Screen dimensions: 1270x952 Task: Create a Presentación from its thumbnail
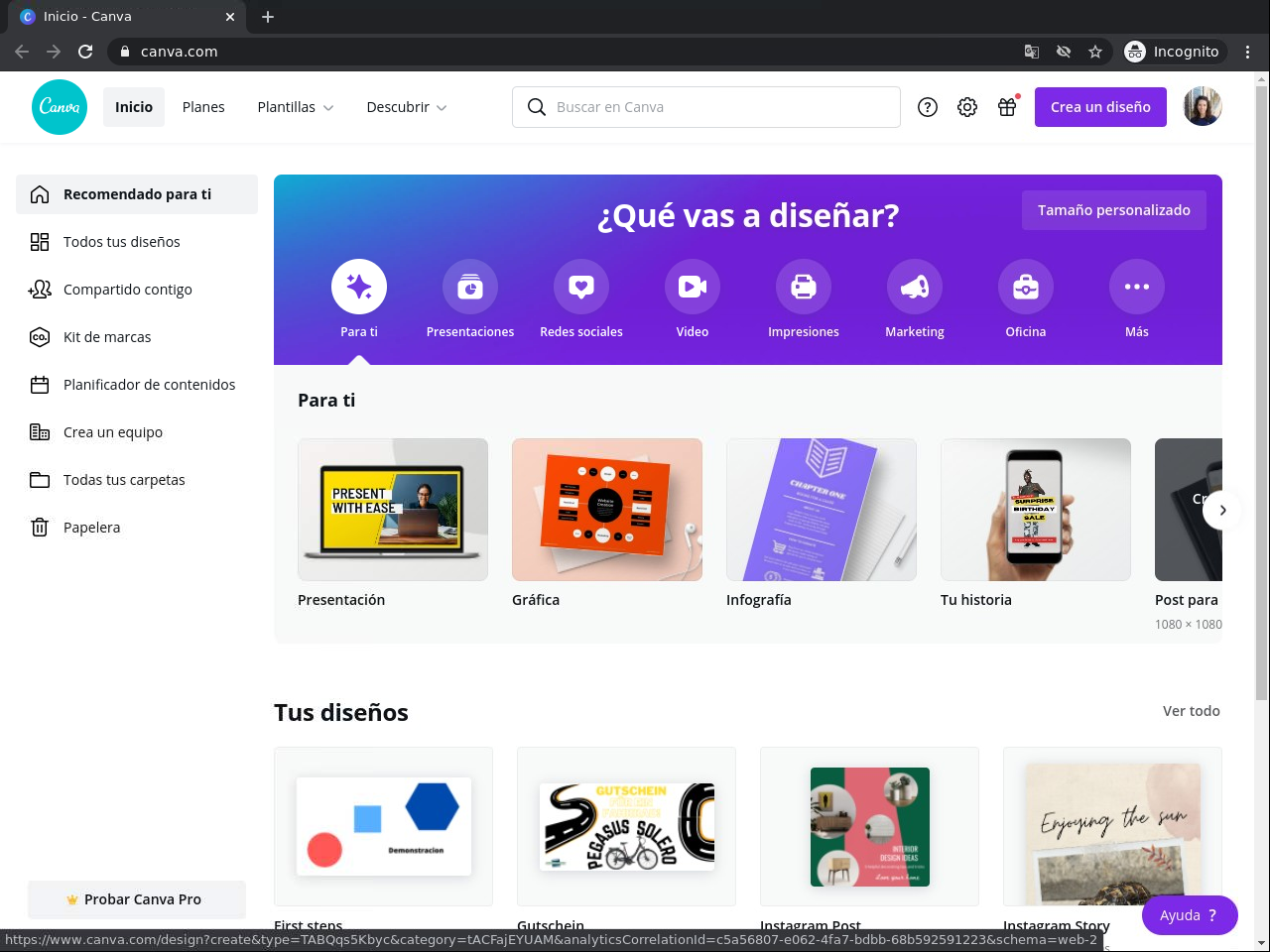[393, 510]
